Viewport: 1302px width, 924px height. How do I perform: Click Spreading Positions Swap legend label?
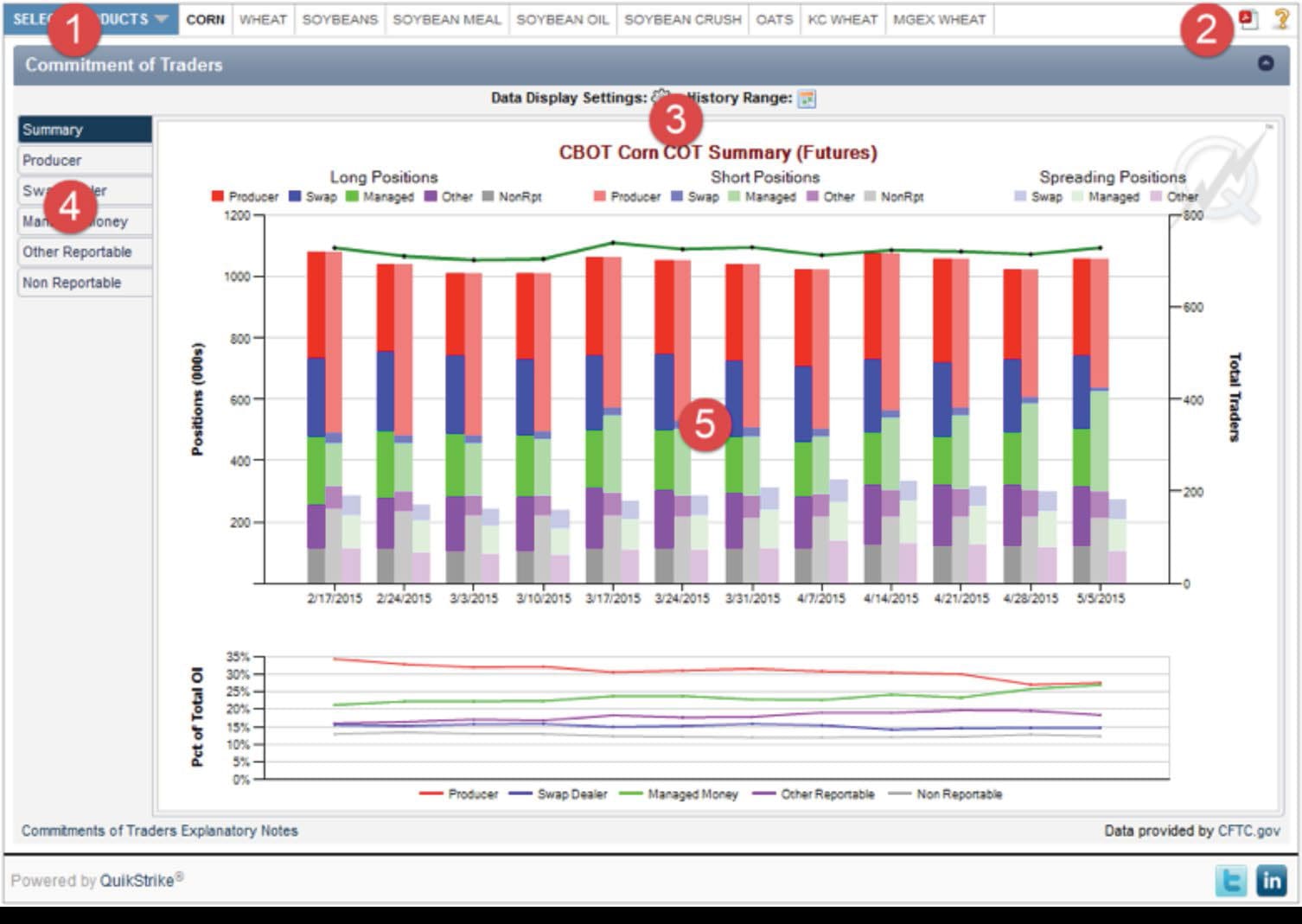(1047, 197)
